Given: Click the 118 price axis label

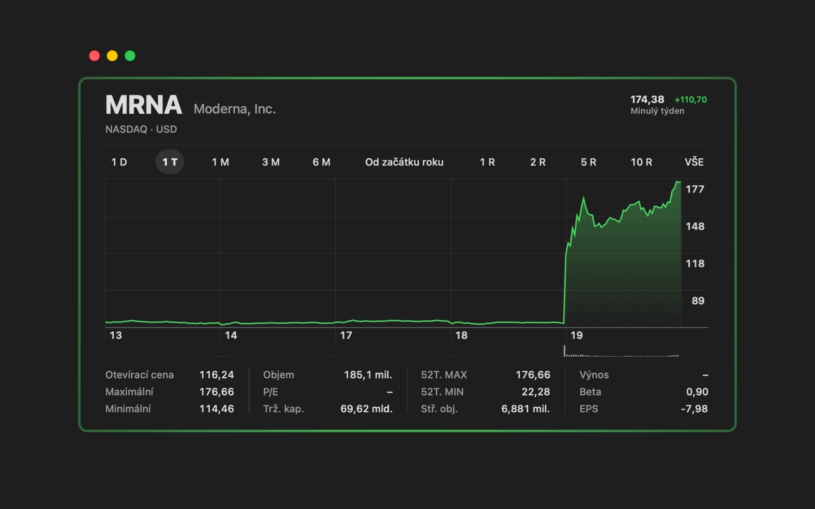Looking at the screenshot, I should [x=695, y=264].
